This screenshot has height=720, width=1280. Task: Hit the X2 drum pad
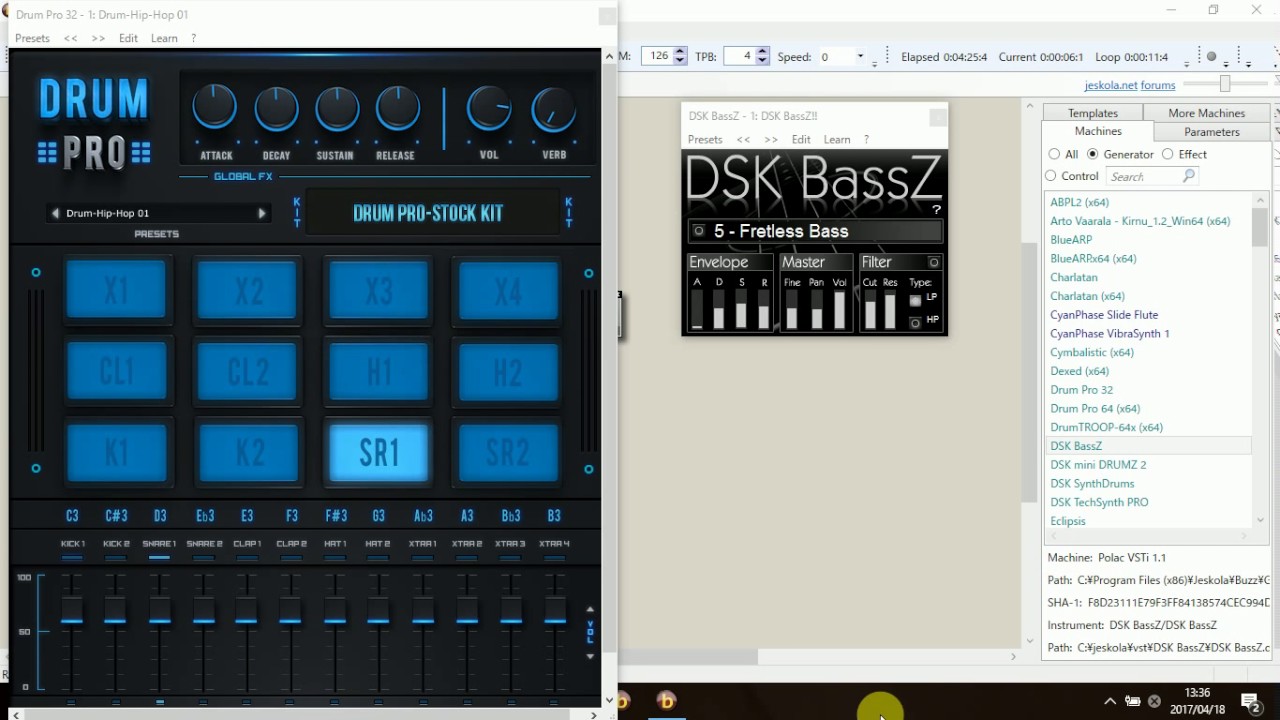(x=248, y=291)
